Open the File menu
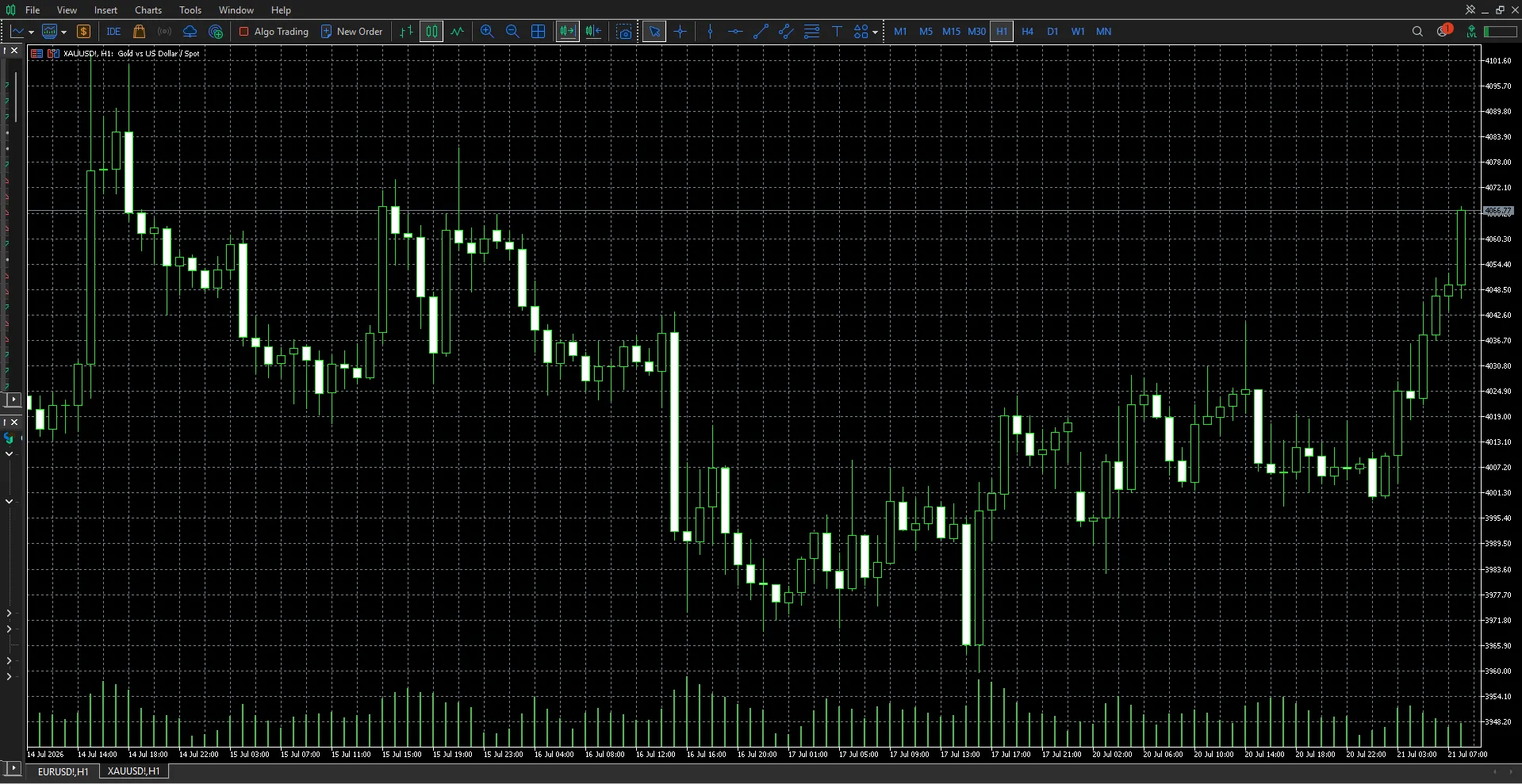This screenshot has width=1522, height=784. click(x=33, y=10)
